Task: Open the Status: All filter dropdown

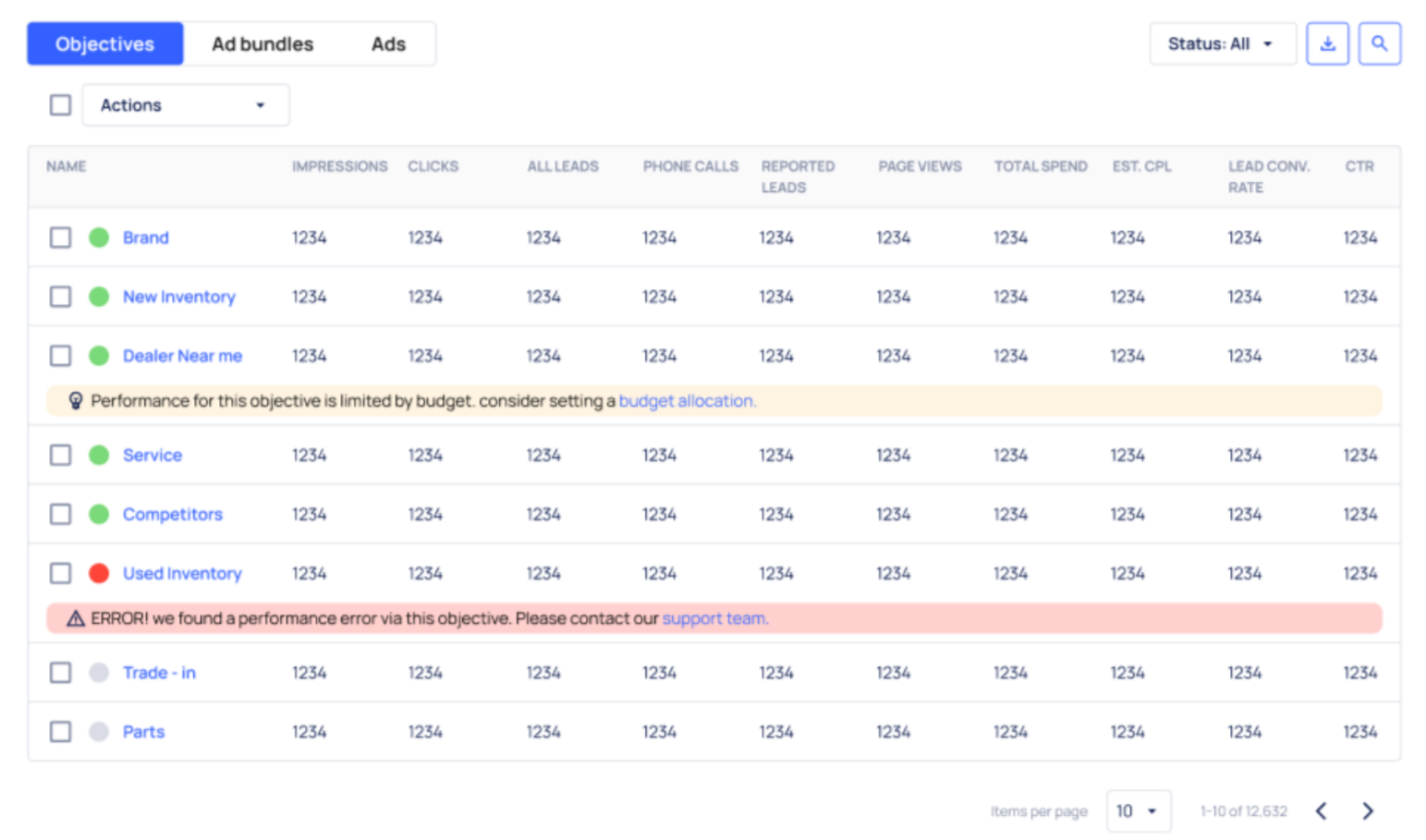Action: [1221, 43]
